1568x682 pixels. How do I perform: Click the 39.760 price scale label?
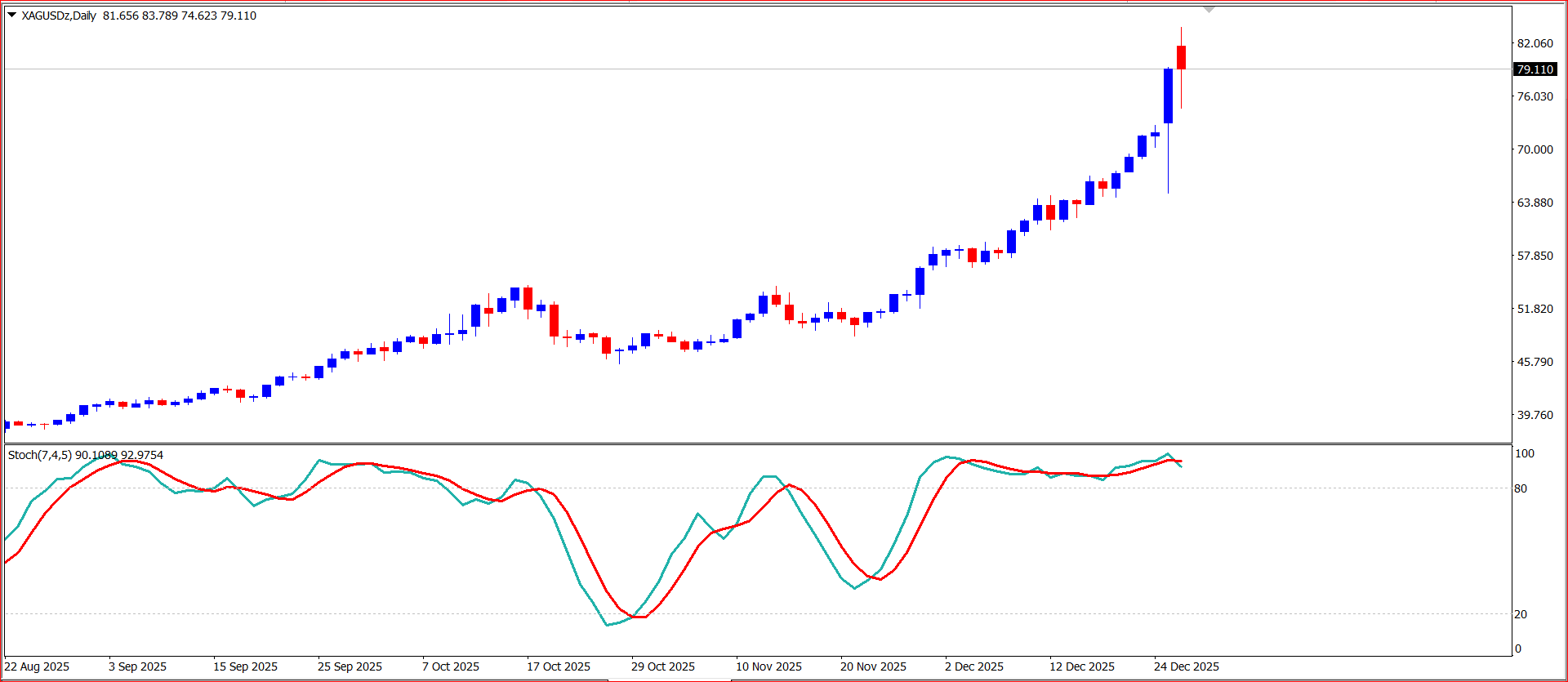pyautogui.click(x=1535, y=415)
